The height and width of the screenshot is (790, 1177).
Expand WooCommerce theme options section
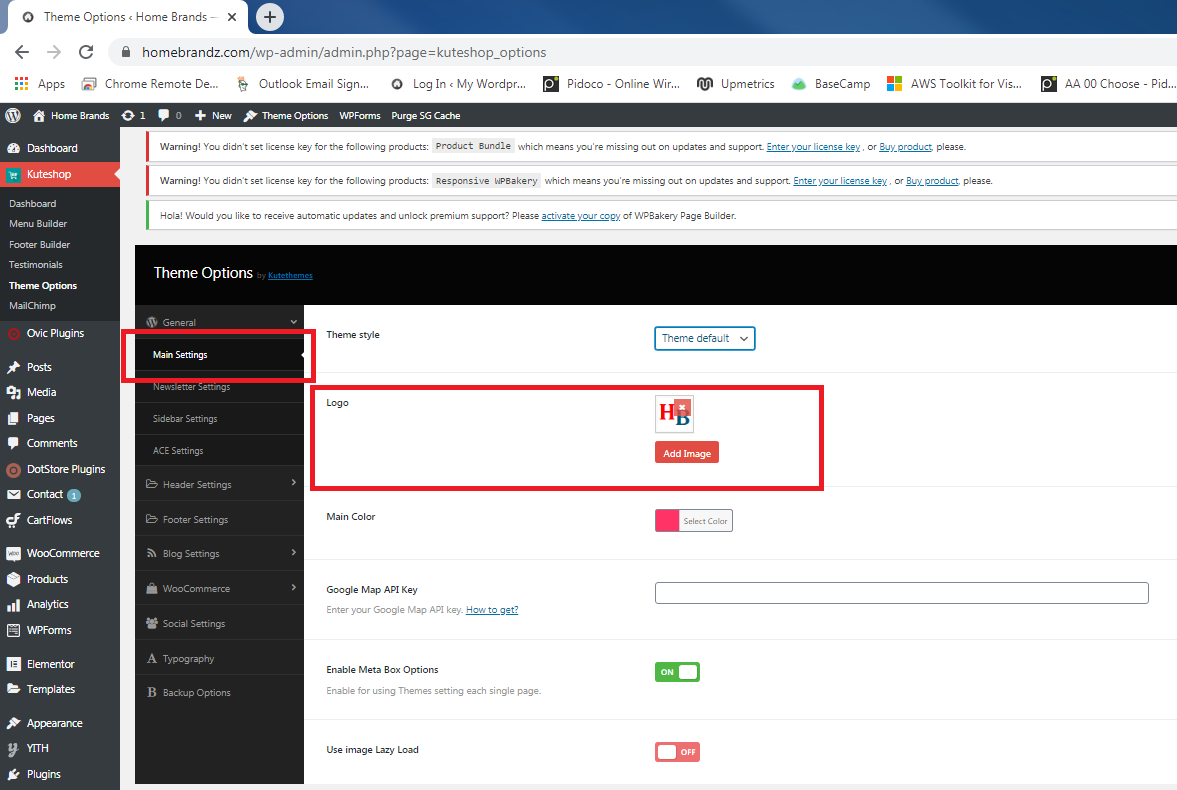[219, 589]
